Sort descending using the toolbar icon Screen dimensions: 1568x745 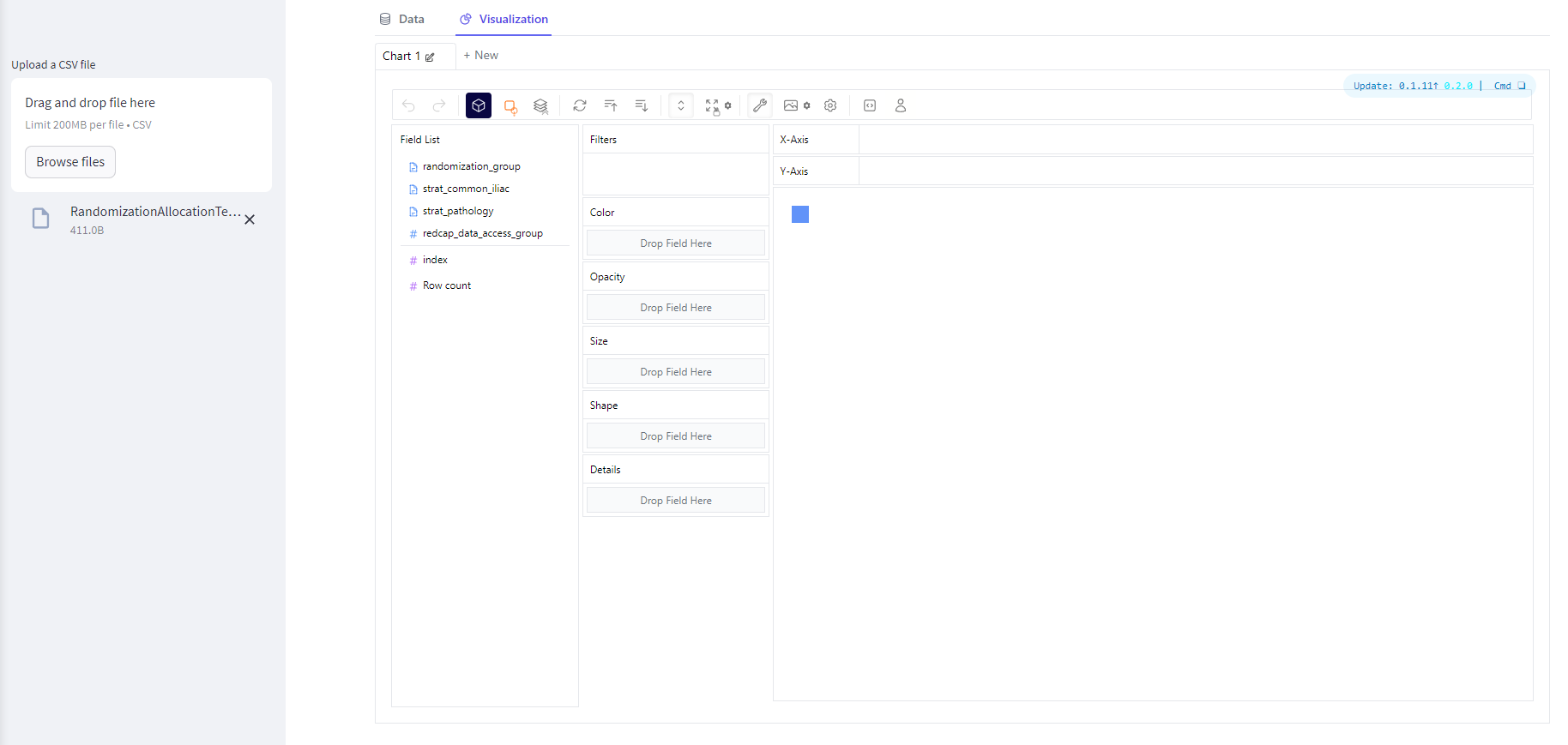[x=641, y=105]
